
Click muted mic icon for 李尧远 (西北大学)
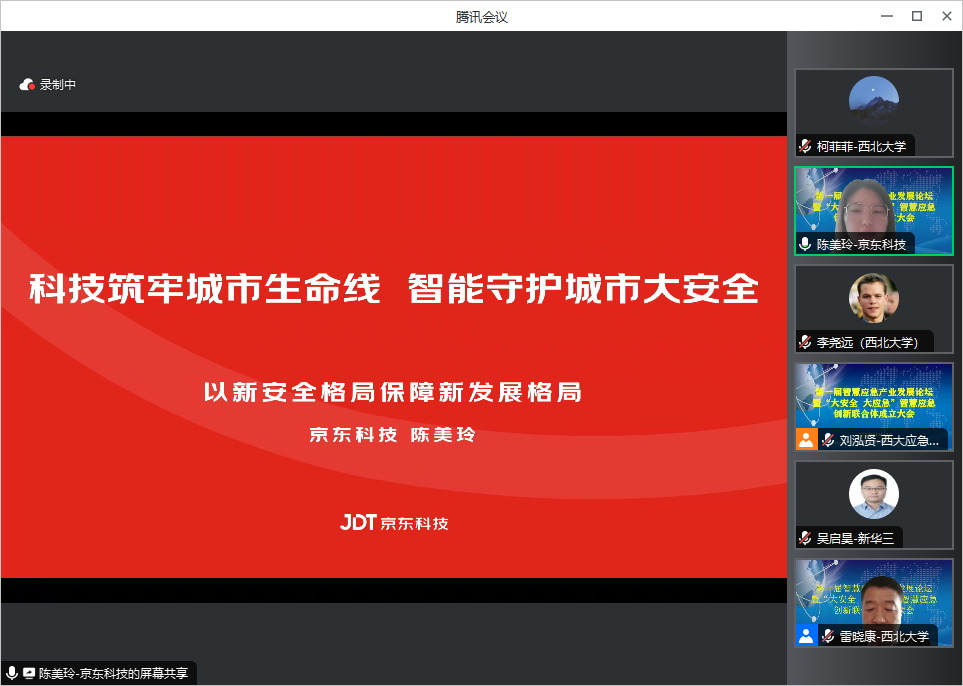coord(805,342)
